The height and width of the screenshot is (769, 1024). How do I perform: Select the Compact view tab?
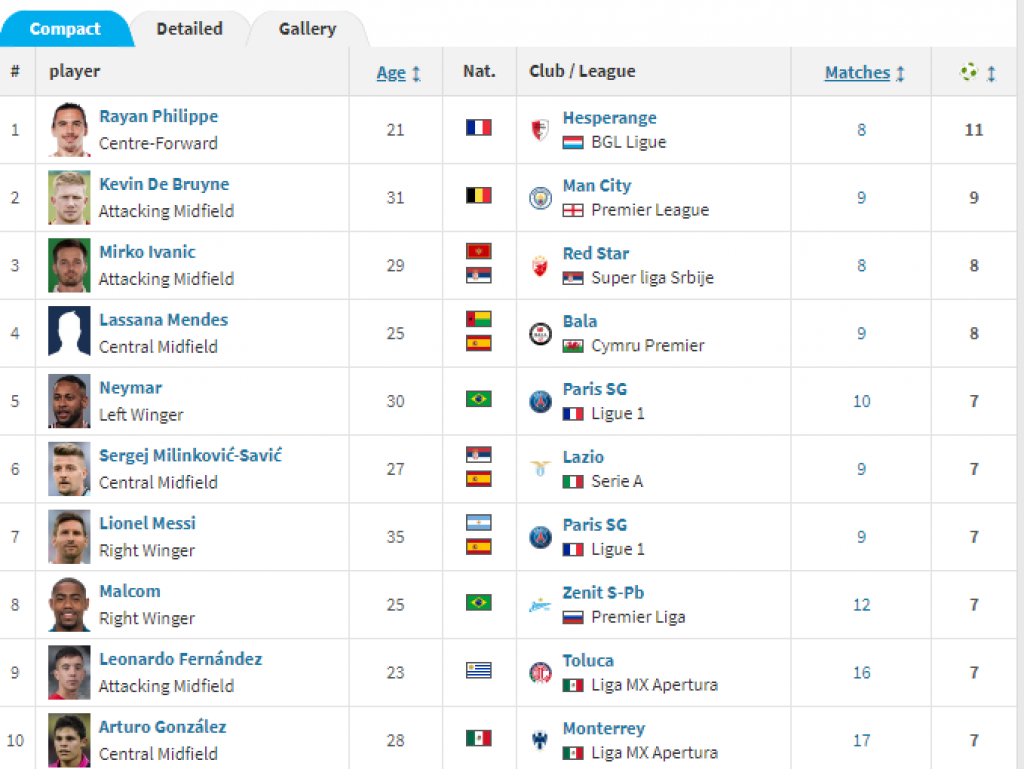coord(65,29)
